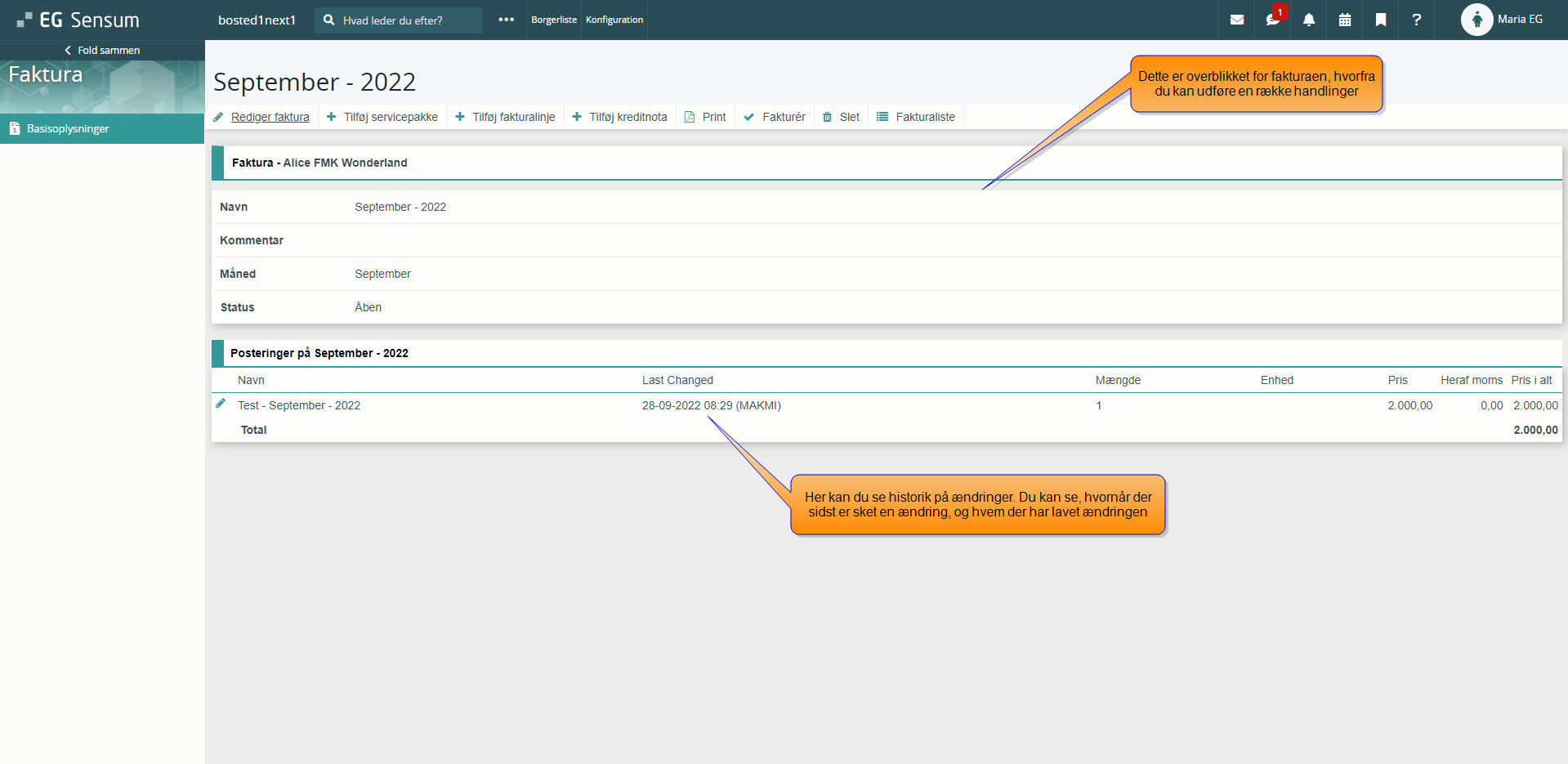
Task: Click the PDF icon for Print
Action: 690,117
